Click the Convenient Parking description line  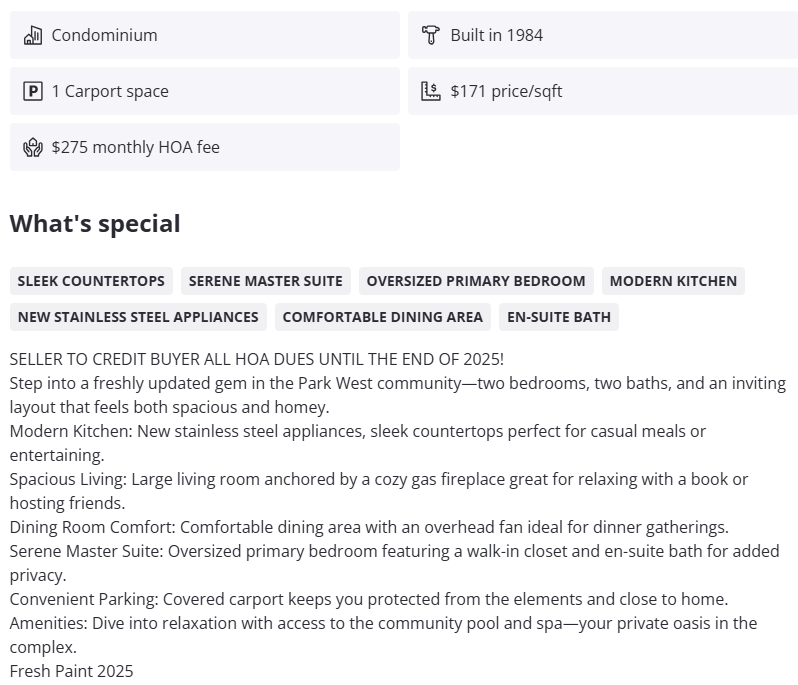[369, 599]
